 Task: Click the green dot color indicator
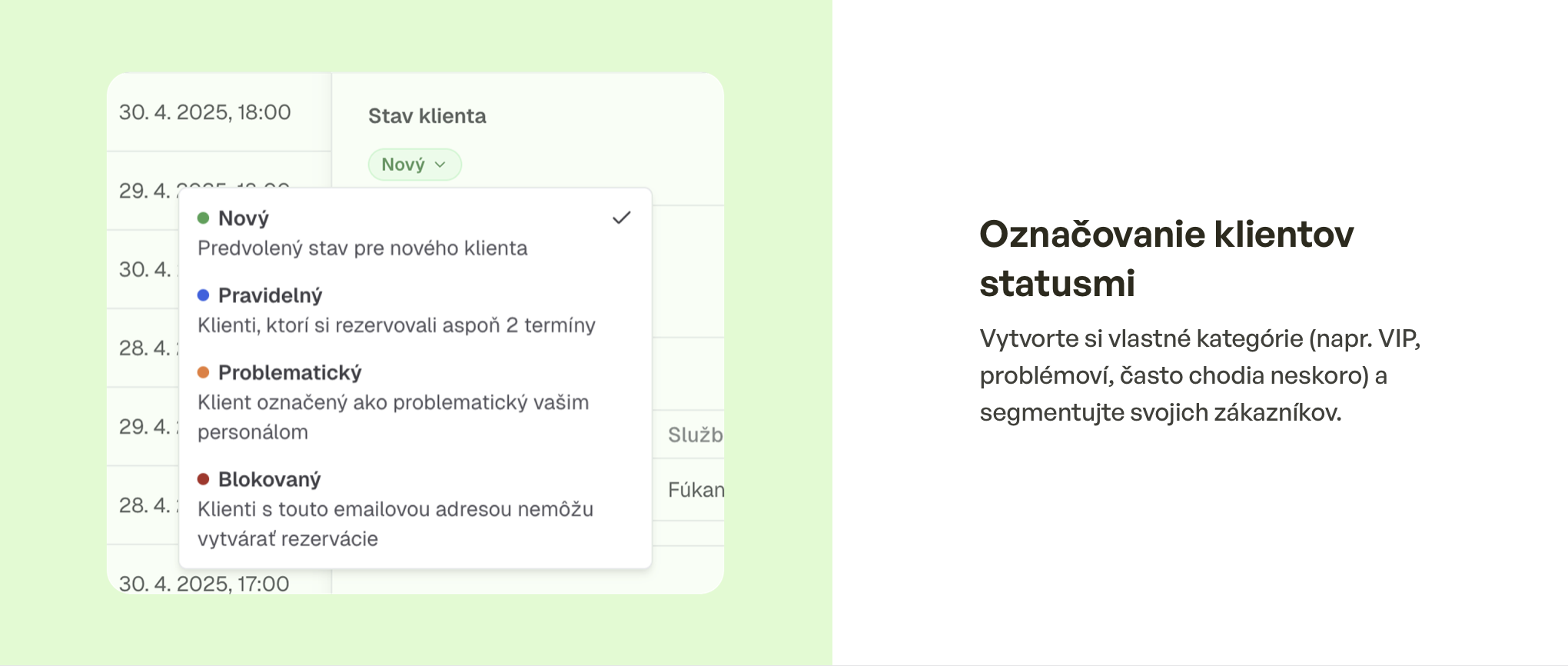[x=203, y=218]
